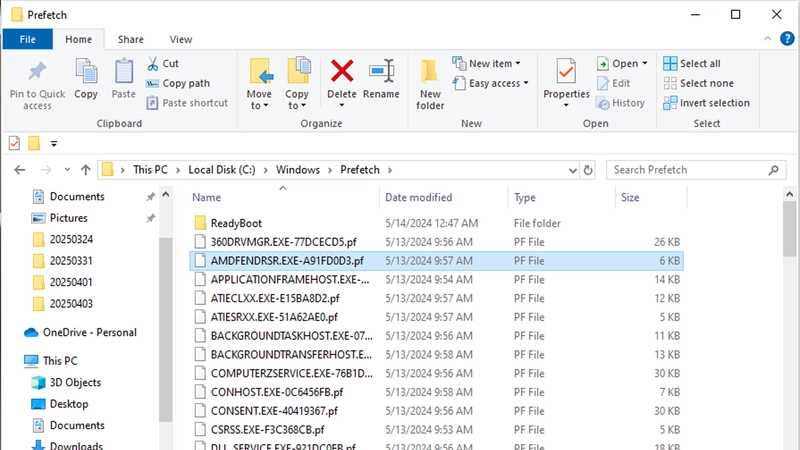Collapse the ribbon with chevron
The image size is (800, 450).
click(x=767, y=39)
